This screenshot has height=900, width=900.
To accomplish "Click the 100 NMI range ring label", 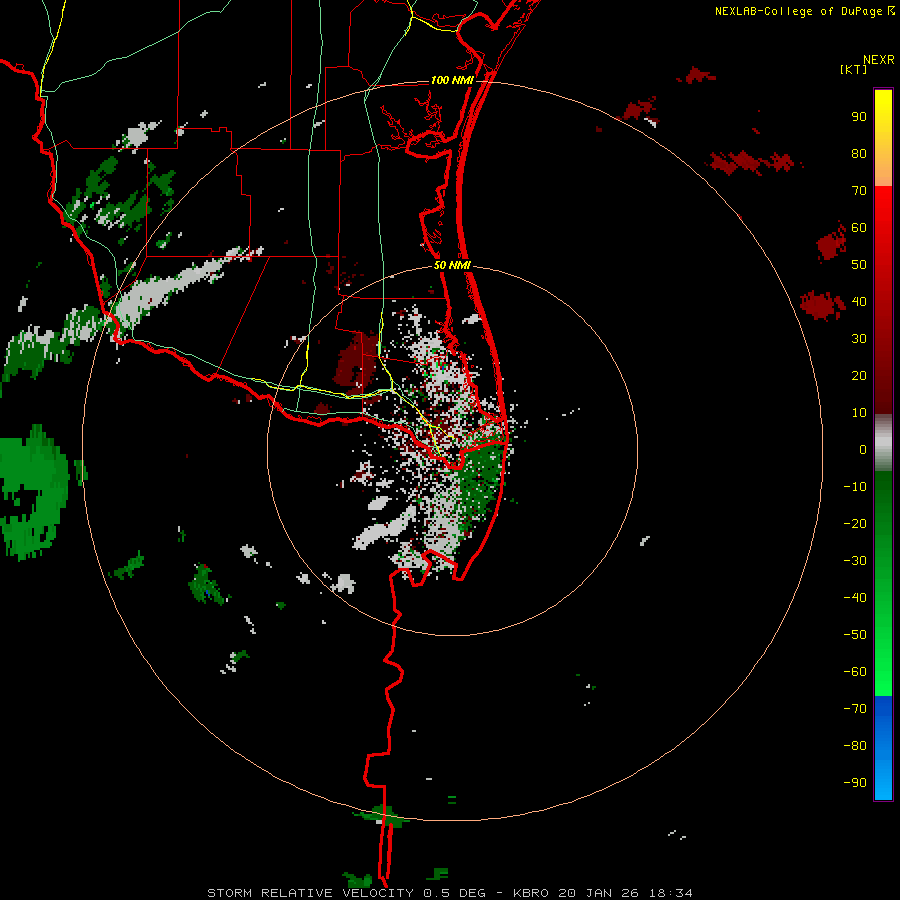I will 452,80.
